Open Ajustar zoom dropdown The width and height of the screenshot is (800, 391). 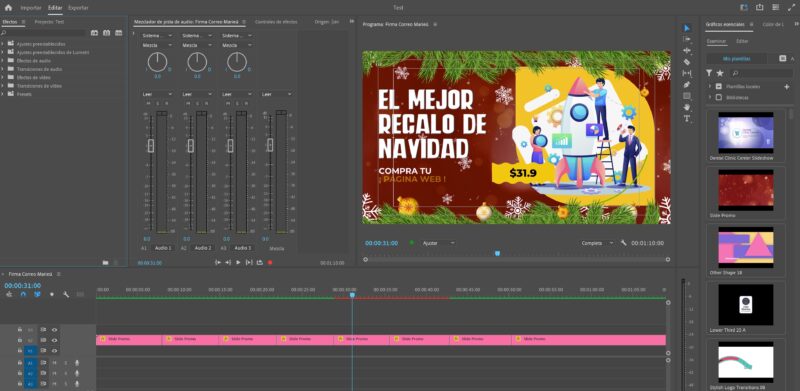(x=438, y=243)
